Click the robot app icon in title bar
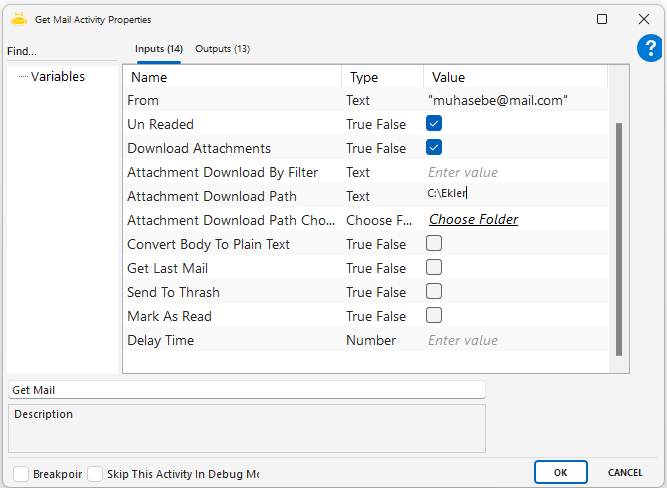Image resolution: width=667 pixels, height=488 pixels. click(18, 19)
